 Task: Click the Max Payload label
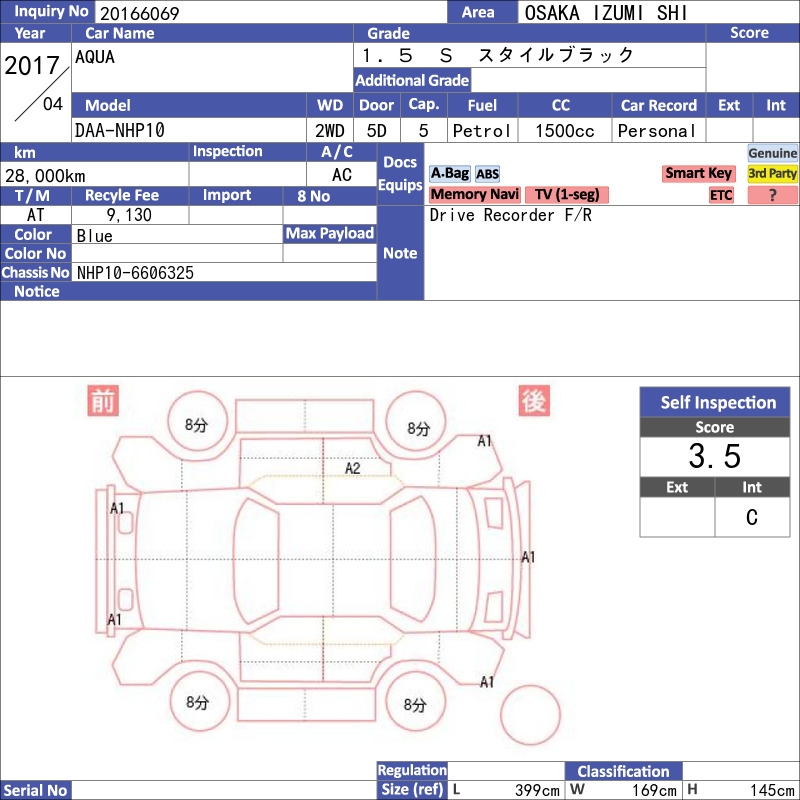coord(330,234)
